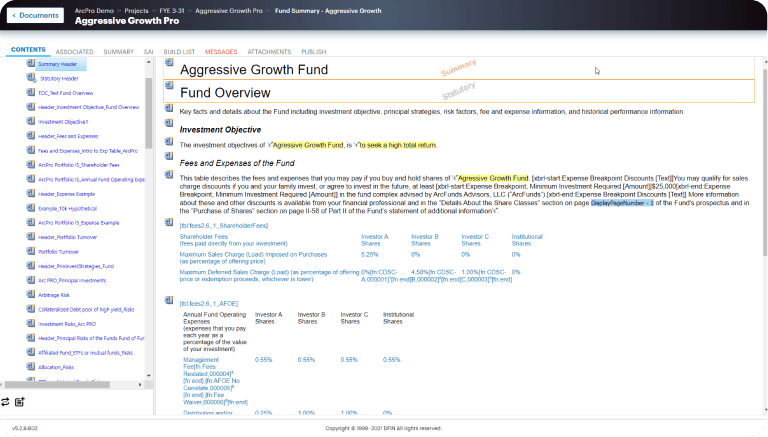This screenshot has width=768, height=437.
Task: Click the section icon beside Fees and Expenses heading
Action: click(169, 156)
